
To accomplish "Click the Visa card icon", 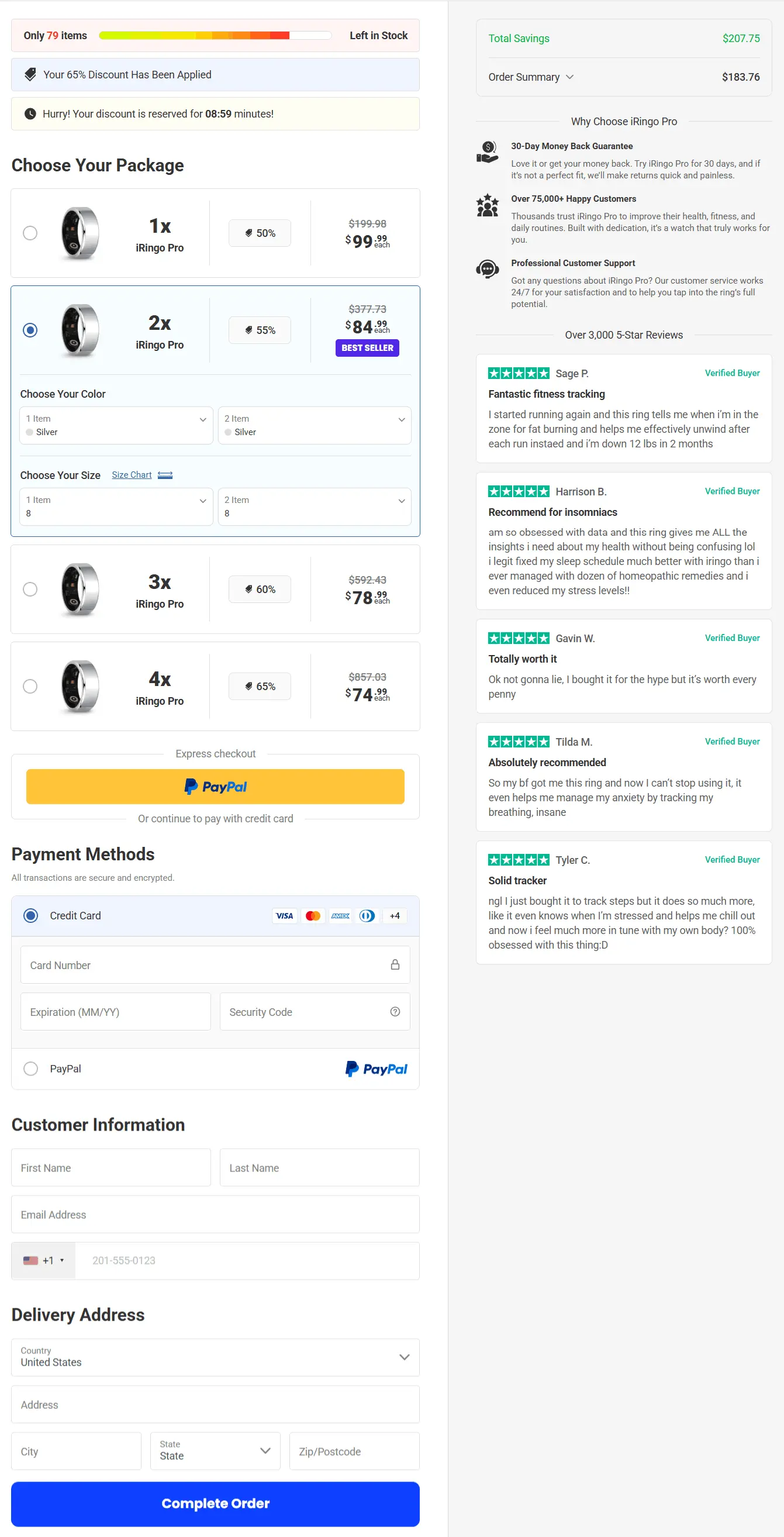I will click(x=285, y=915).
